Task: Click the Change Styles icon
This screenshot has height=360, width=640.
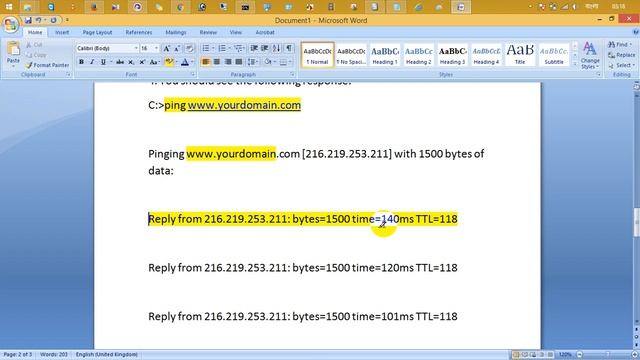Action: point(589,55)
